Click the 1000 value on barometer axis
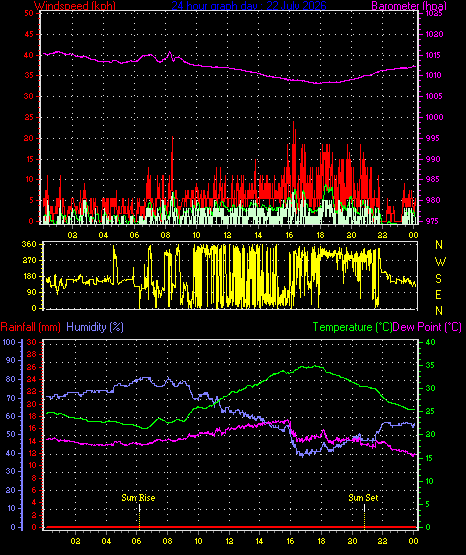 [x=434, y=117]
